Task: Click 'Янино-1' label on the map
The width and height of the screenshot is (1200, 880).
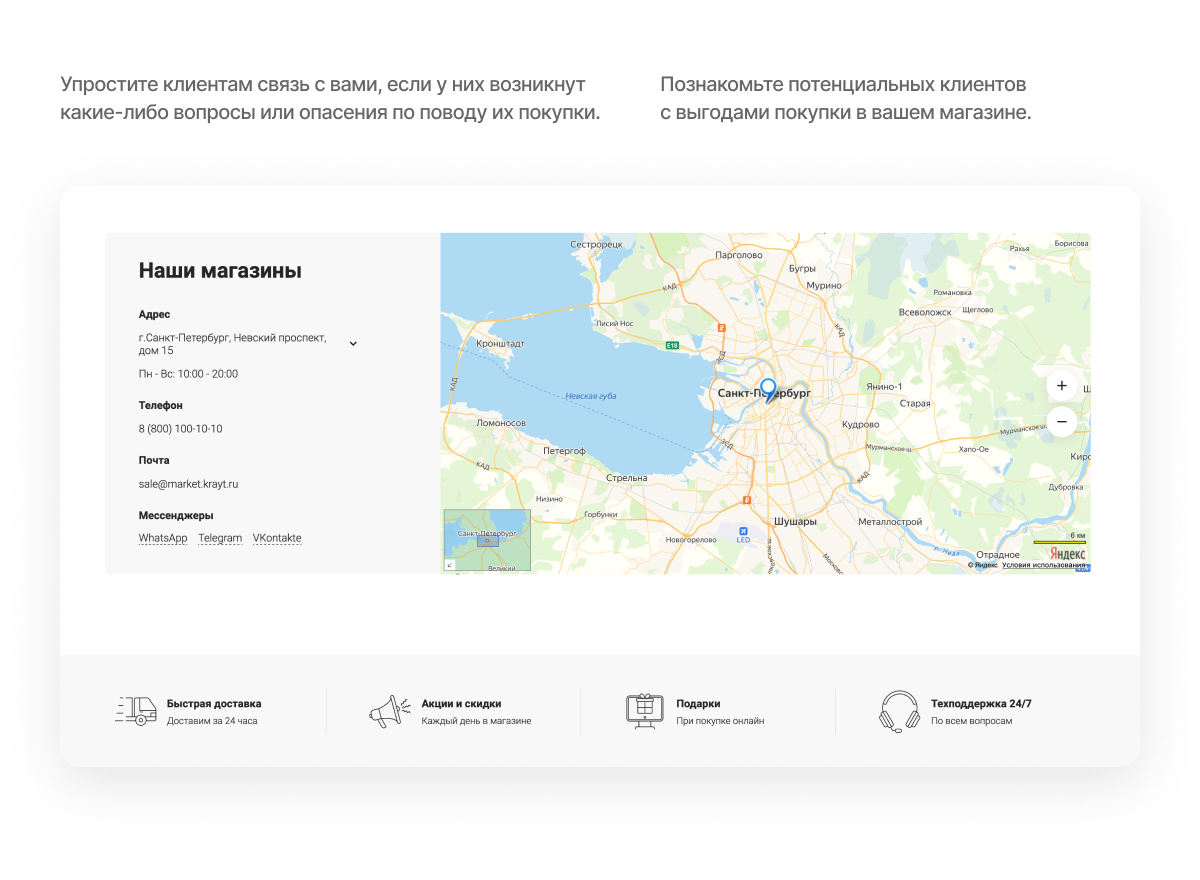Action: click(x=884, y=387)
